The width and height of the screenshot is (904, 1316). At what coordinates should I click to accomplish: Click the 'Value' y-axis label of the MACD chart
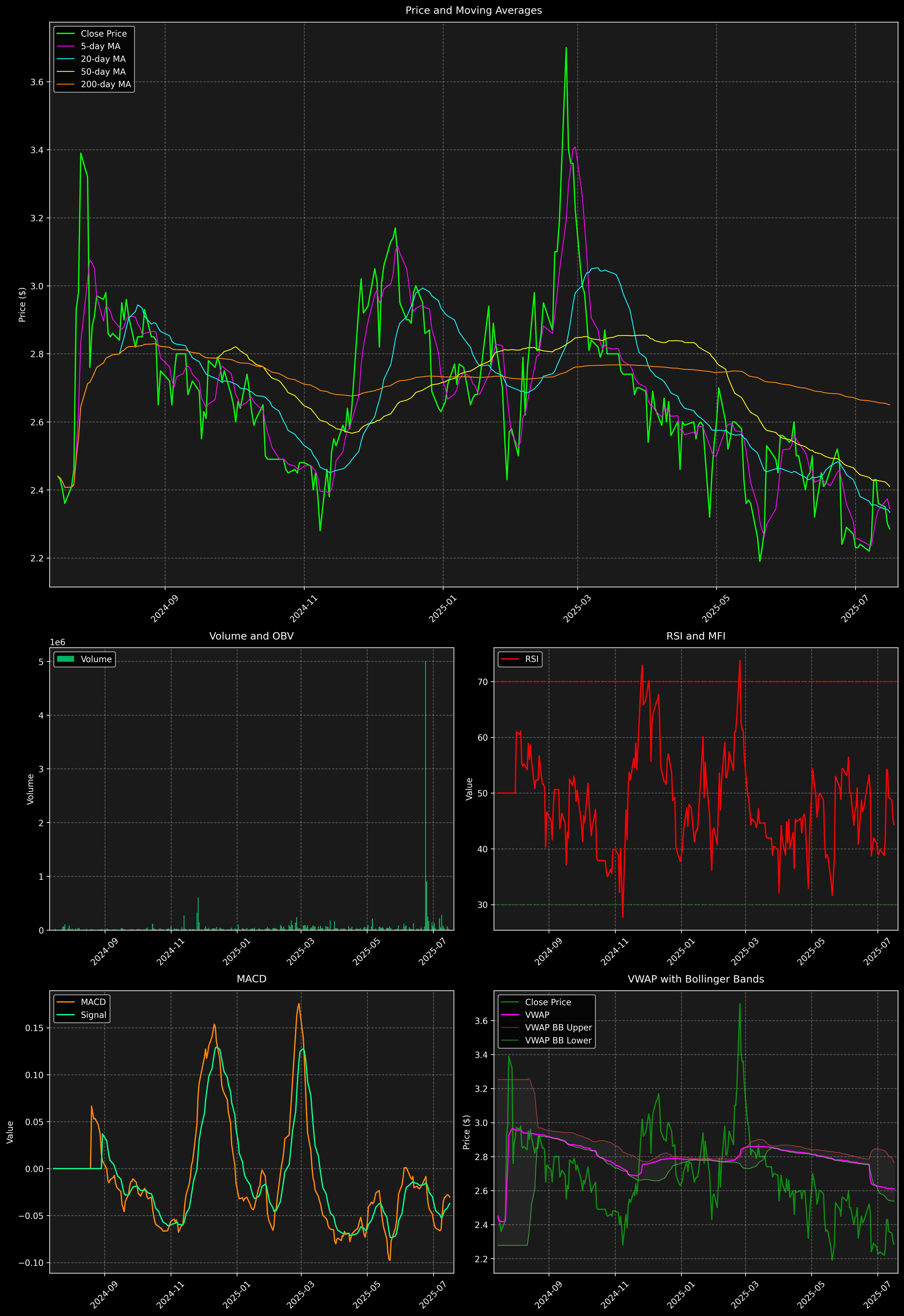[x=10, y=1132]
